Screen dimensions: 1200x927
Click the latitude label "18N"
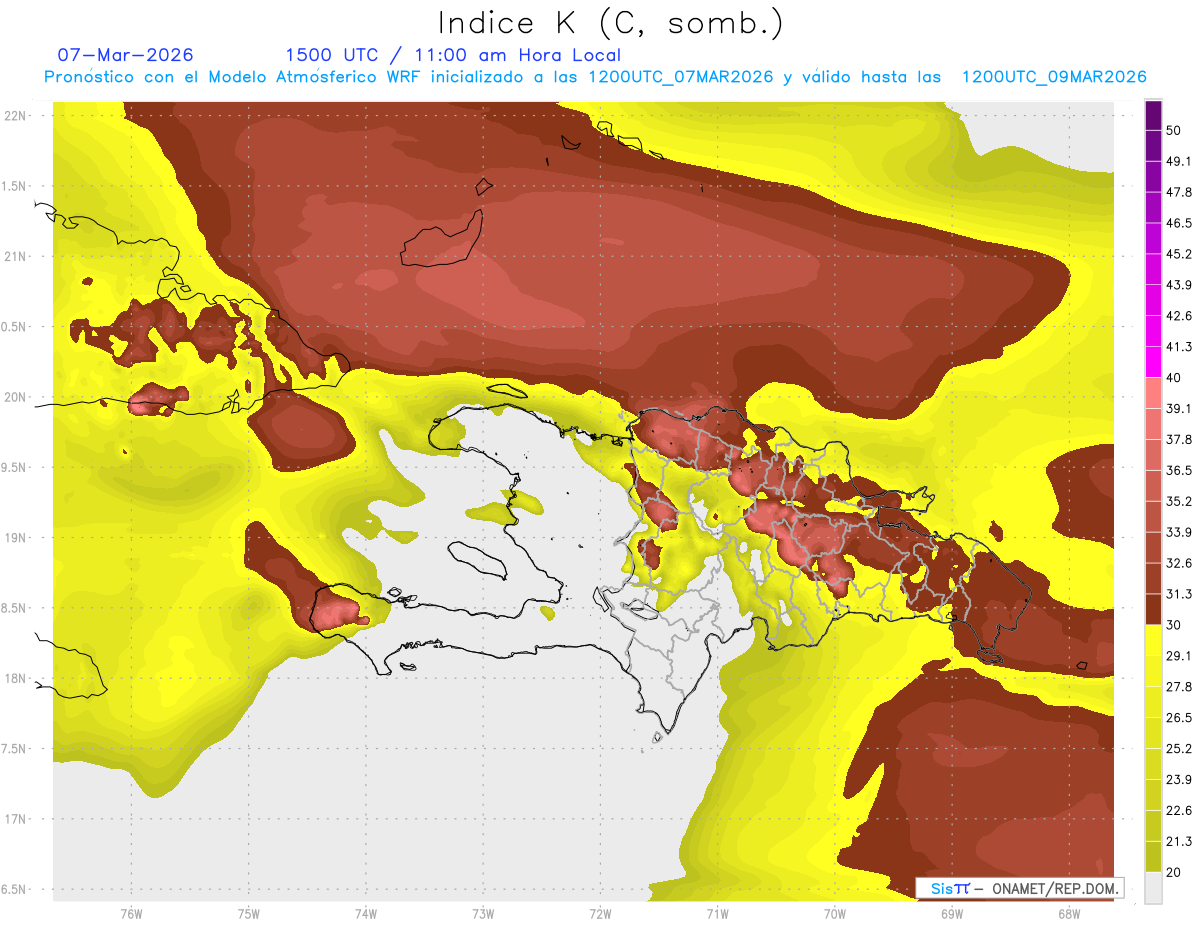tap(15, 679)
